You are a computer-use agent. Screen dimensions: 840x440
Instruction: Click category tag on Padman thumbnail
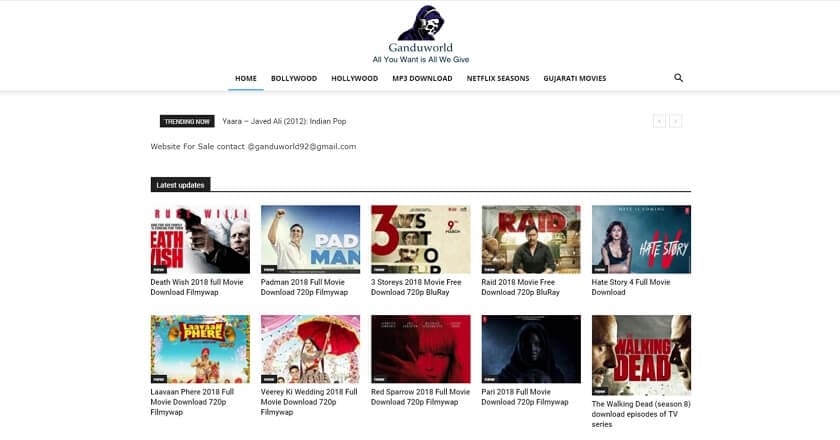tap(269, 269)
